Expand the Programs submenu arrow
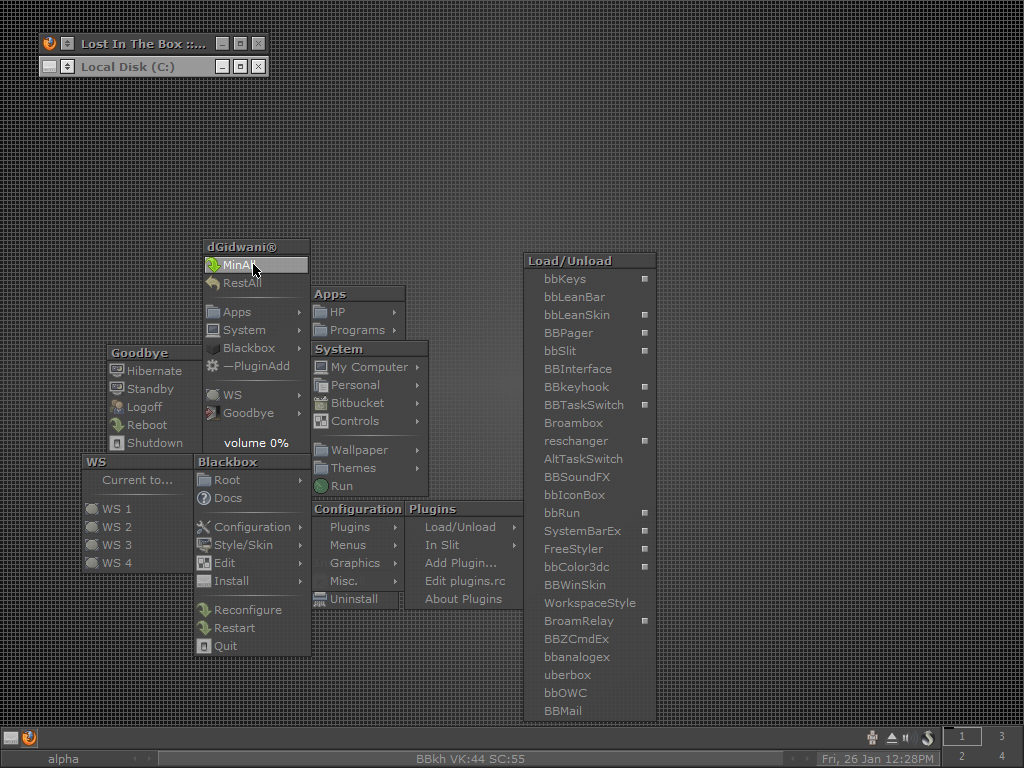 [394, 330]
